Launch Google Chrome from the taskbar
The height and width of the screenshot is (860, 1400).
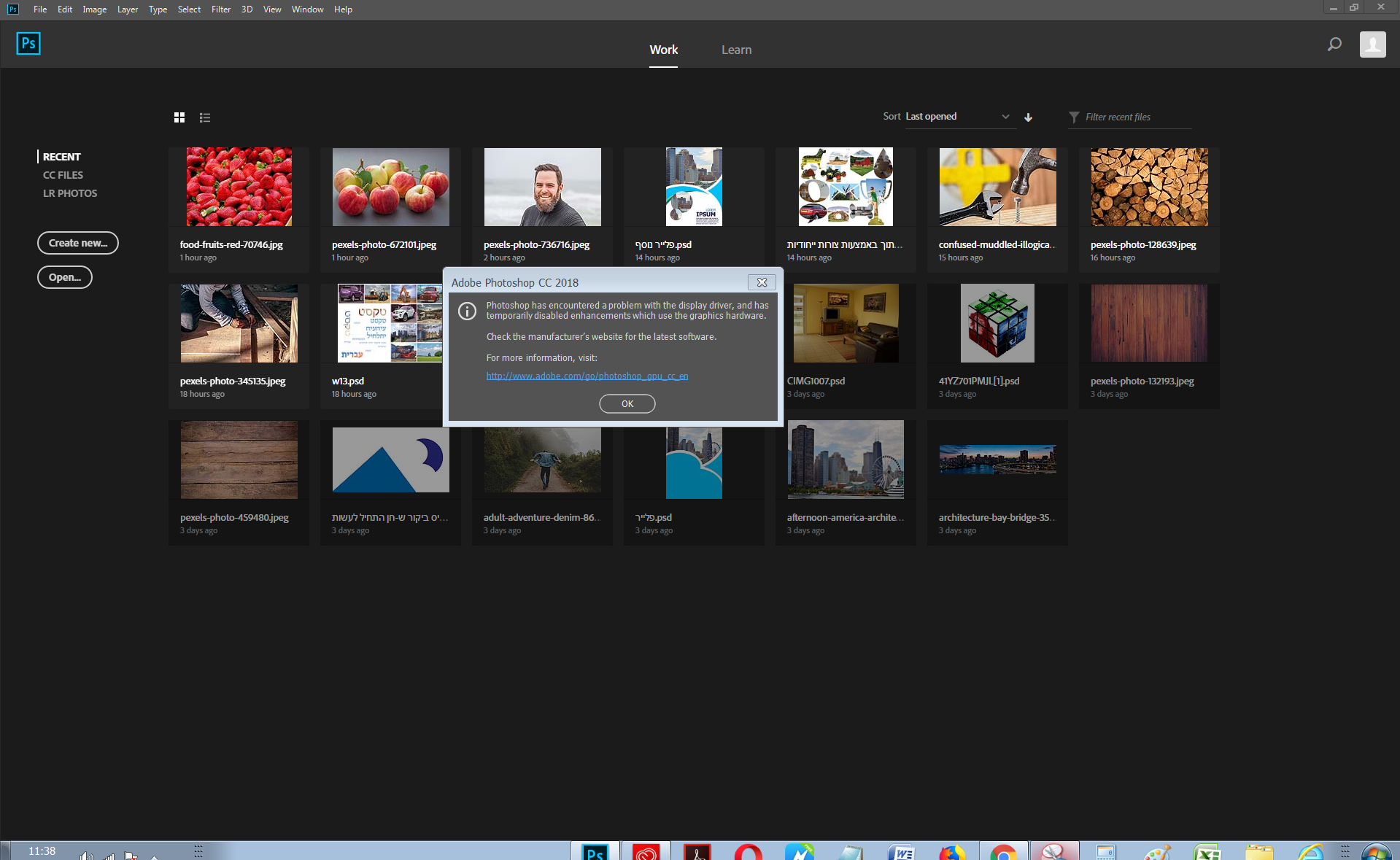point(1003,851)
